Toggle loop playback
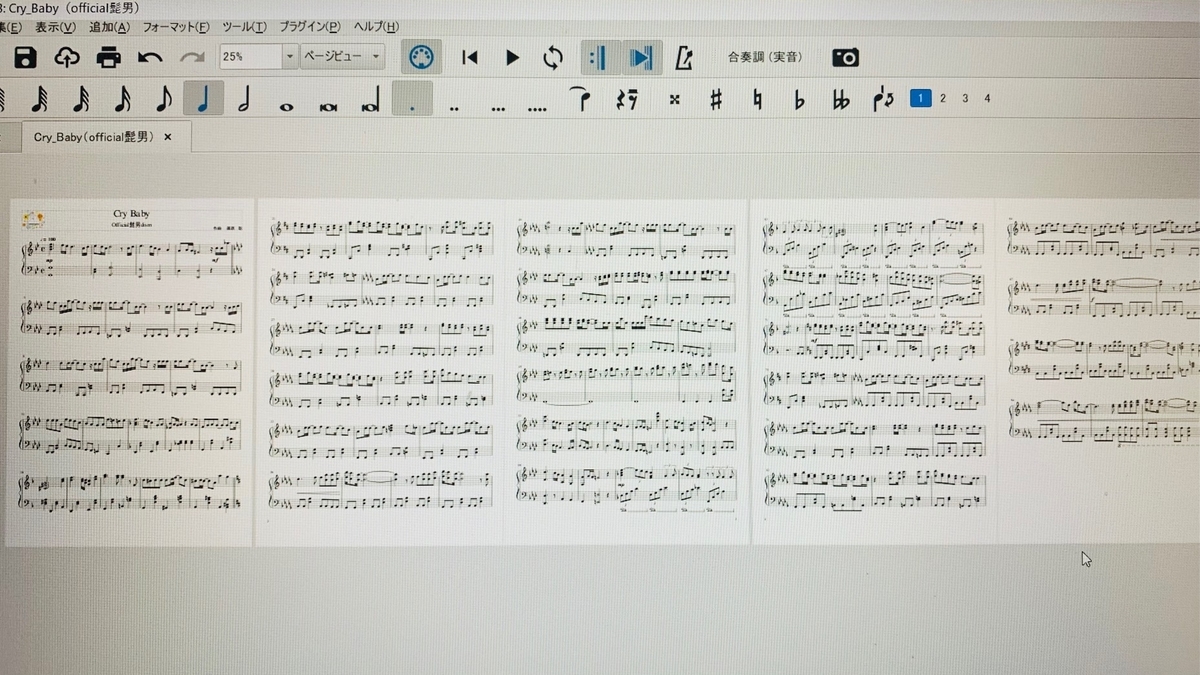 click(553, 58)
